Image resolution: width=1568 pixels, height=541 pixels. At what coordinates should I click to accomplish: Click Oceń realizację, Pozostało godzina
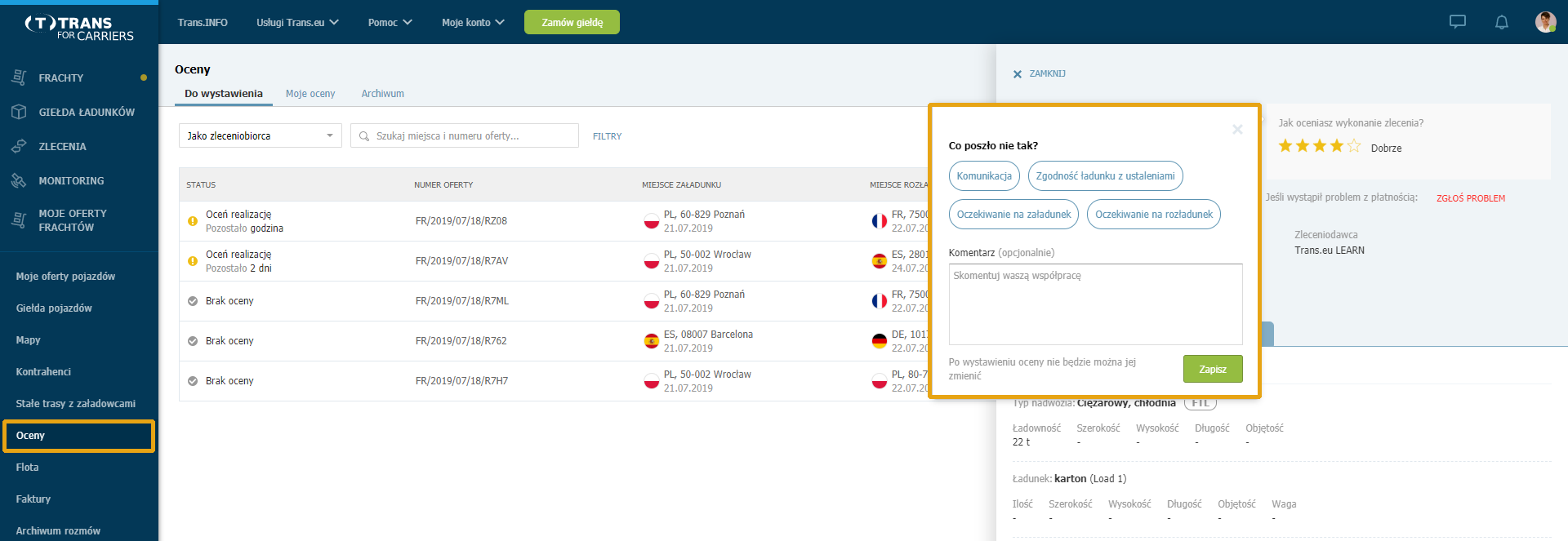click(244, 221)
